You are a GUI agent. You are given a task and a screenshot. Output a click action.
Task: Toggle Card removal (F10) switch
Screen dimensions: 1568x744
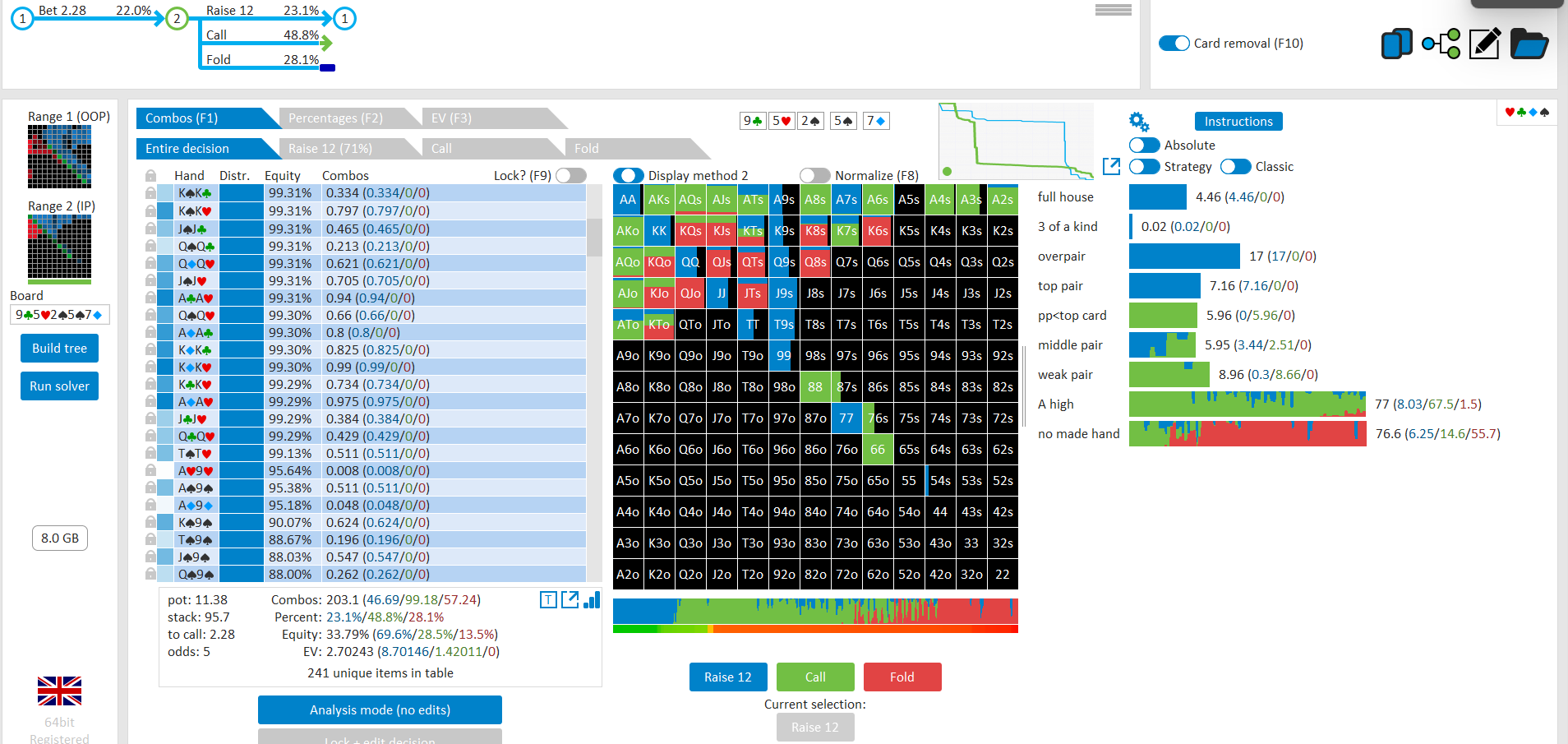(x=1174, y=44)
